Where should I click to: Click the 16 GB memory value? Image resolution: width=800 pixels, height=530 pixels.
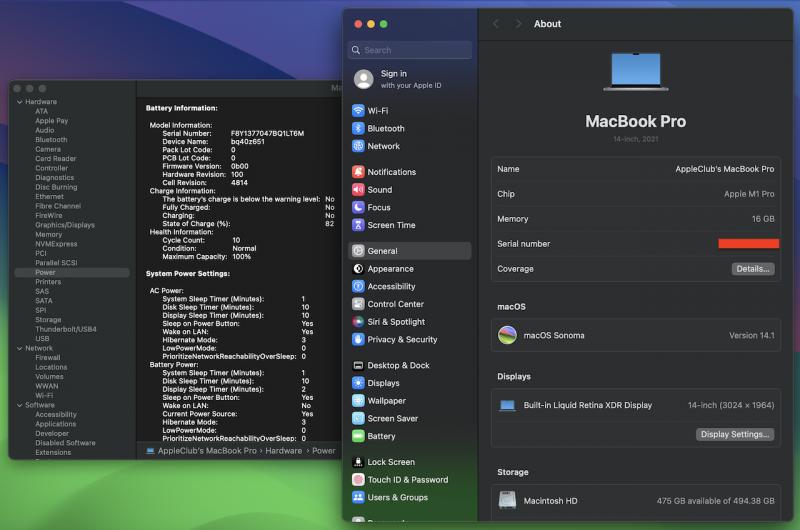point(763,219)
